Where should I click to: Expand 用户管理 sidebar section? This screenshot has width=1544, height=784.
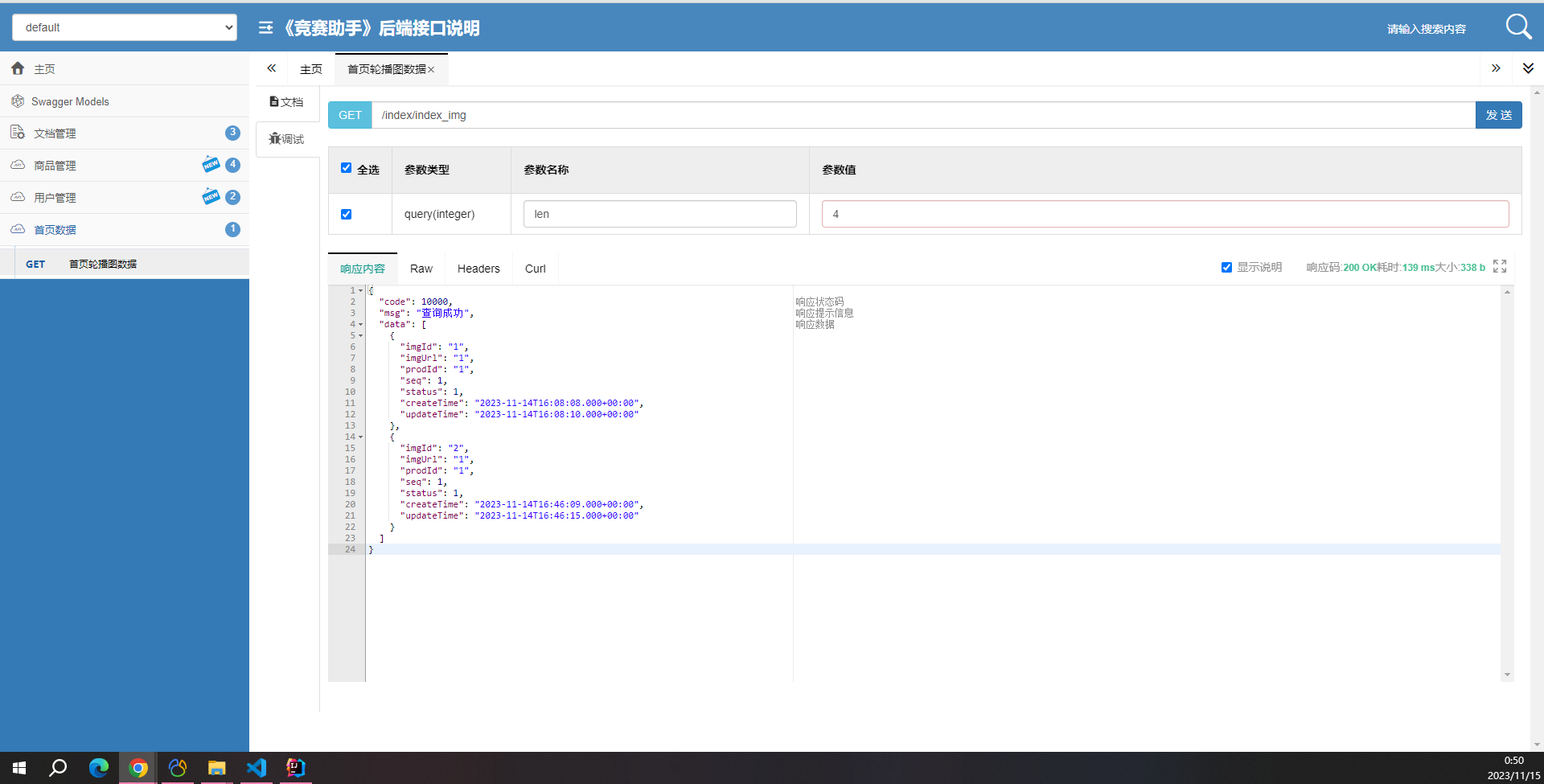pos(125,198)
